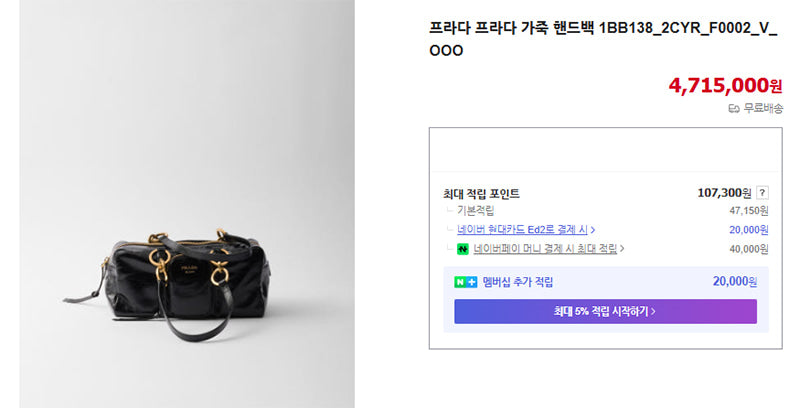Click the green Naver Pay N icon
This screenshot has height=408, width=800.
pos(463,249)
